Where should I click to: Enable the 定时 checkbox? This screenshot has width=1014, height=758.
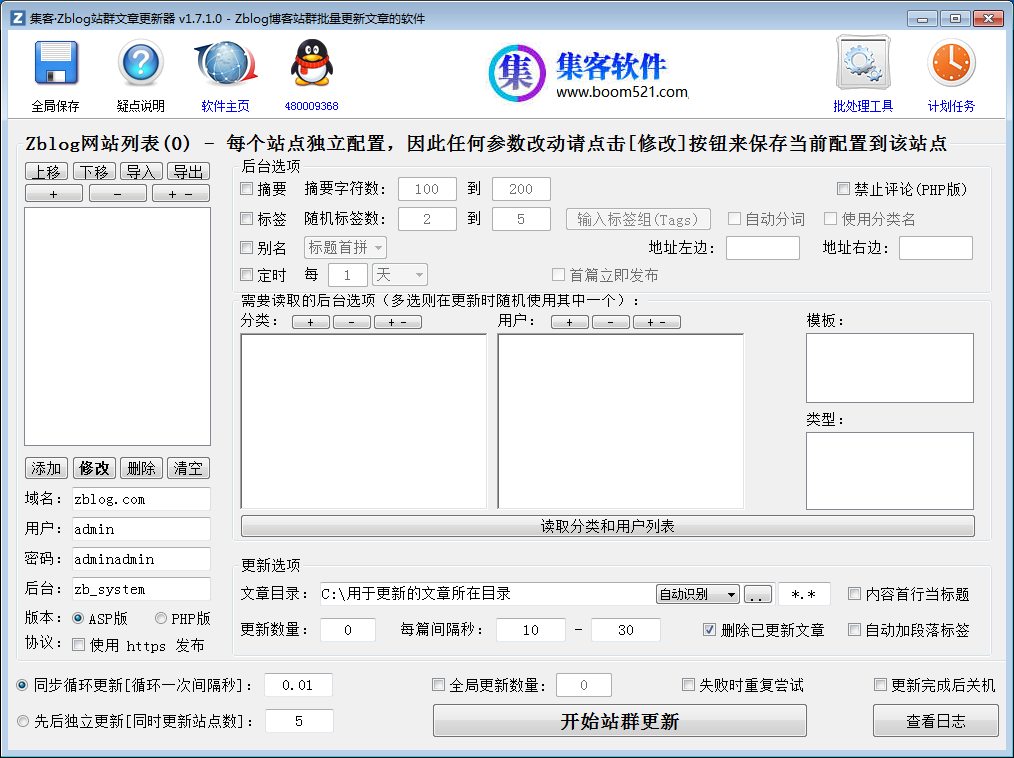246,275
